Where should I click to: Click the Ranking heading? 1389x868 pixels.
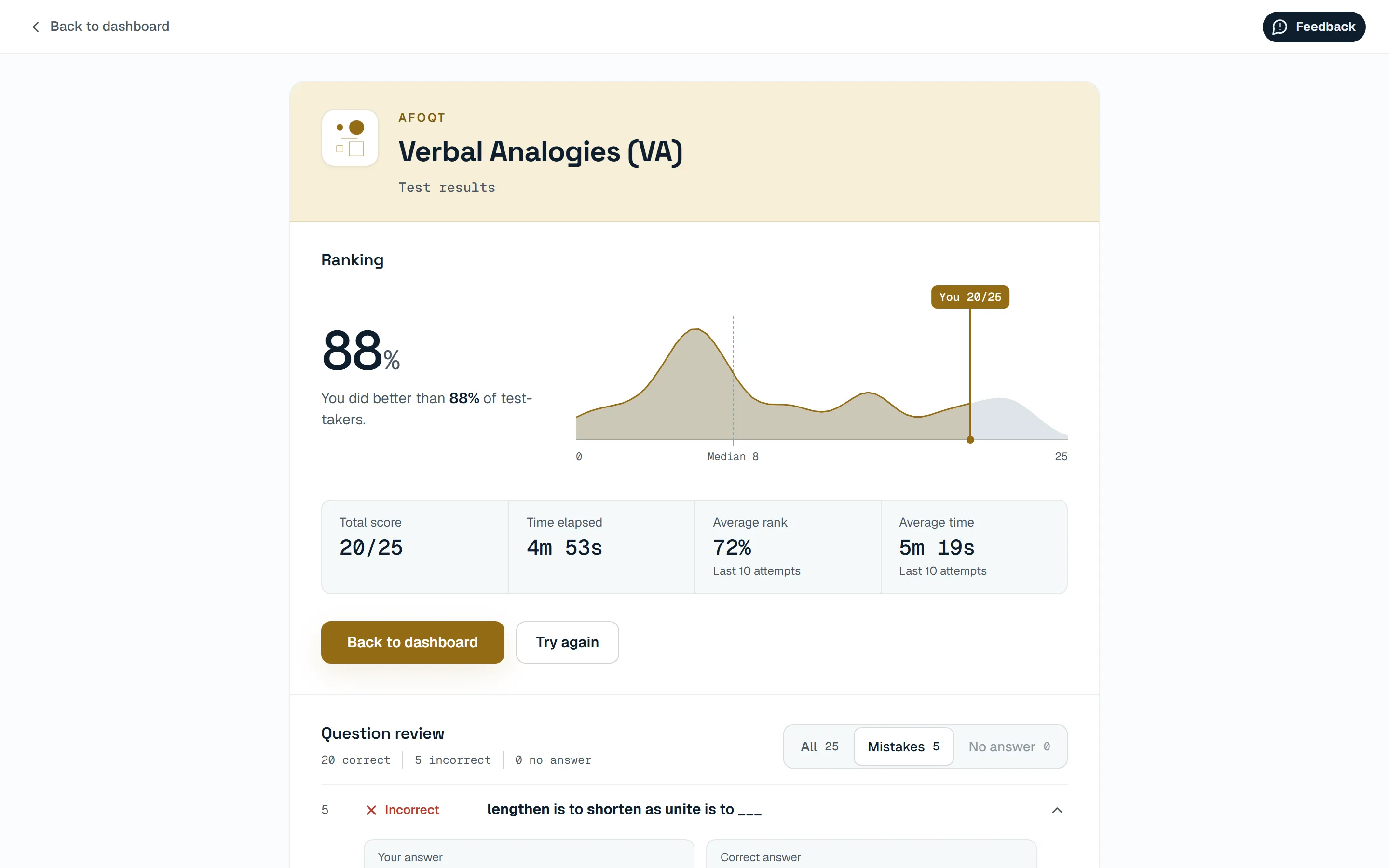[x=353, y=260]
